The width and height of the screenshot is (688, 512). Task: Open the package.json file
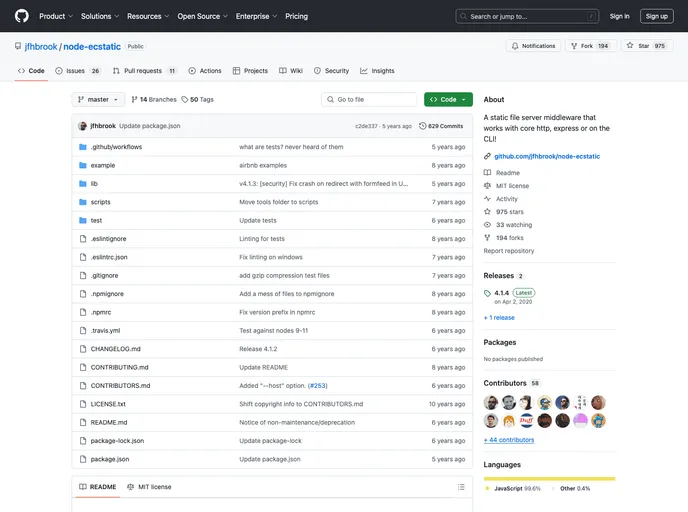click(x=110, y=459)
